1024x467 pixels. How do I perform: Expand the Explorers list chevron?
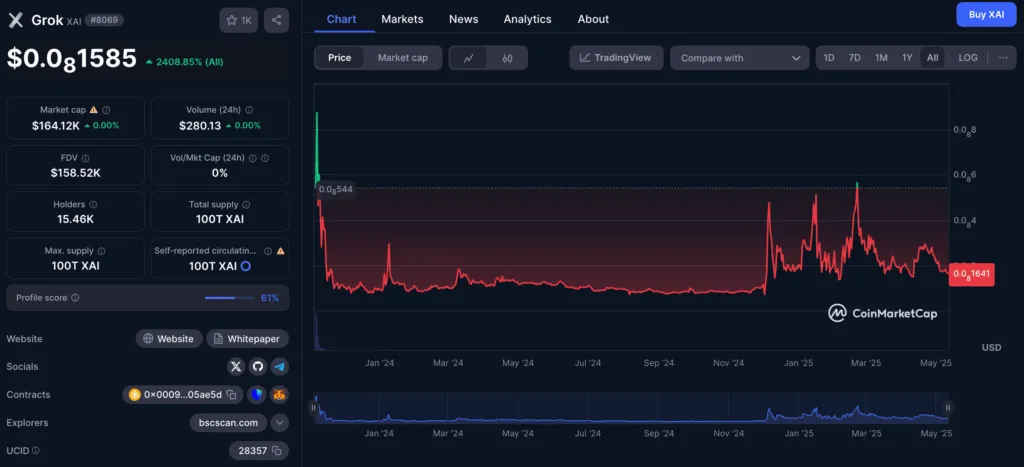(280, 423)
